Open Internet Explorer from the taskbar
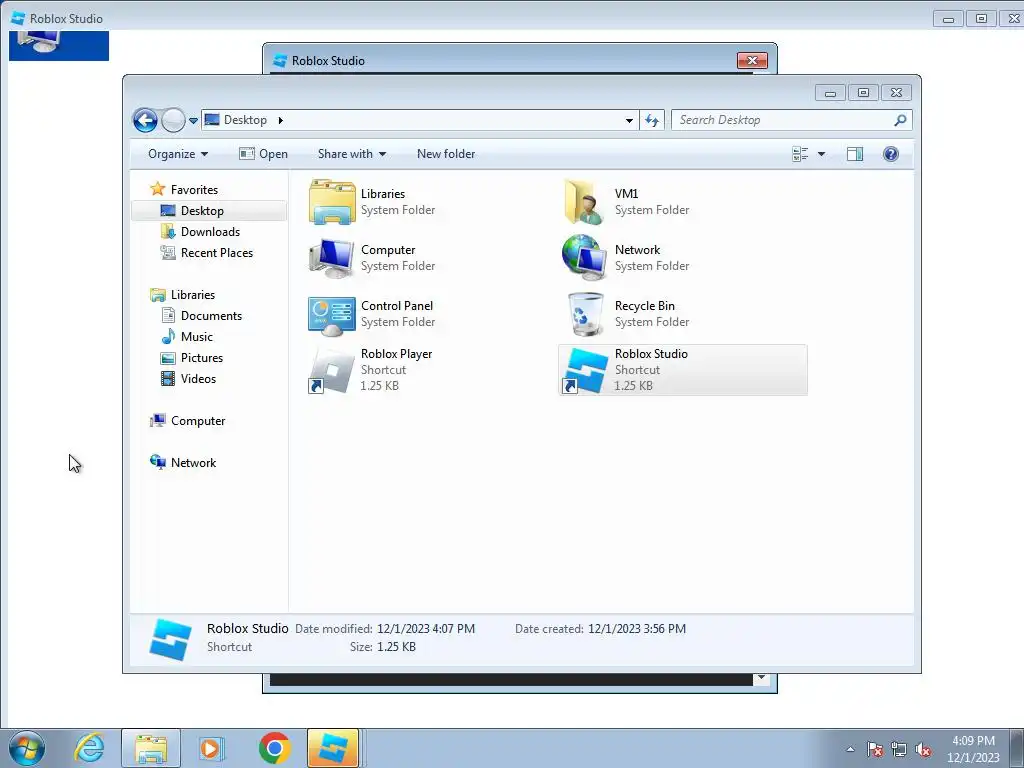The image size is (1024, 768). [x=89, y=748]
